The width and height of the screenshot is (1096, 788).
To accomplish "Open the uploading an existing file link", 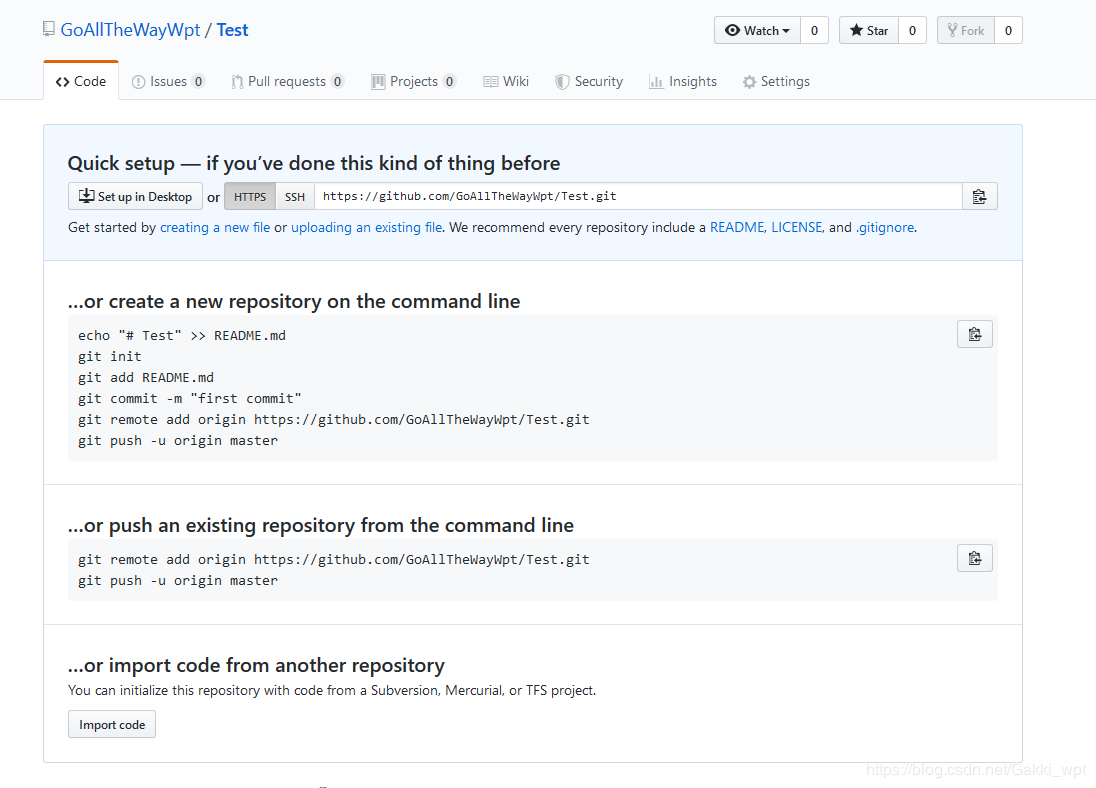I will [366, 227].
